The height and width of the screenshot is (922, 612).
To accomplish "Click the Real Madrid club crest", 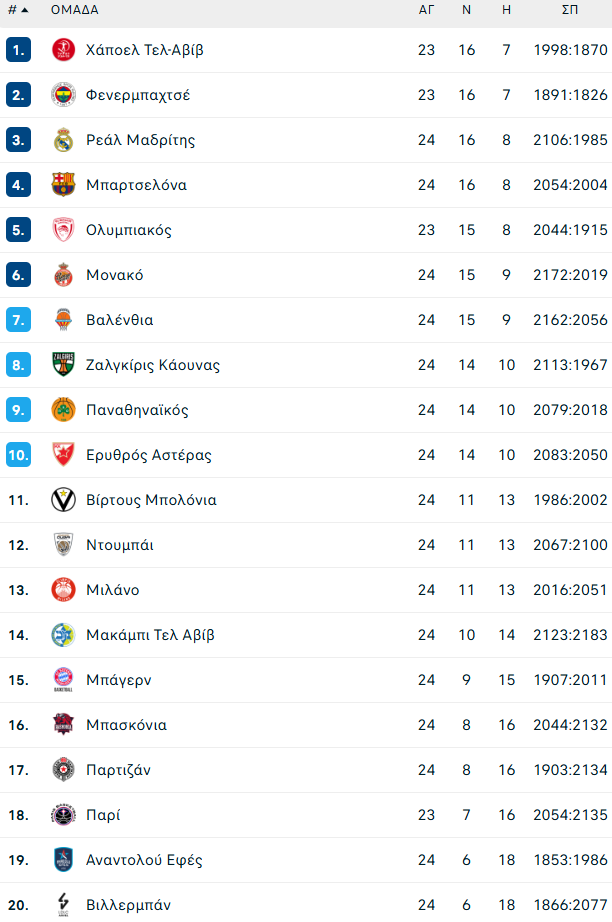I will (63, 140).
